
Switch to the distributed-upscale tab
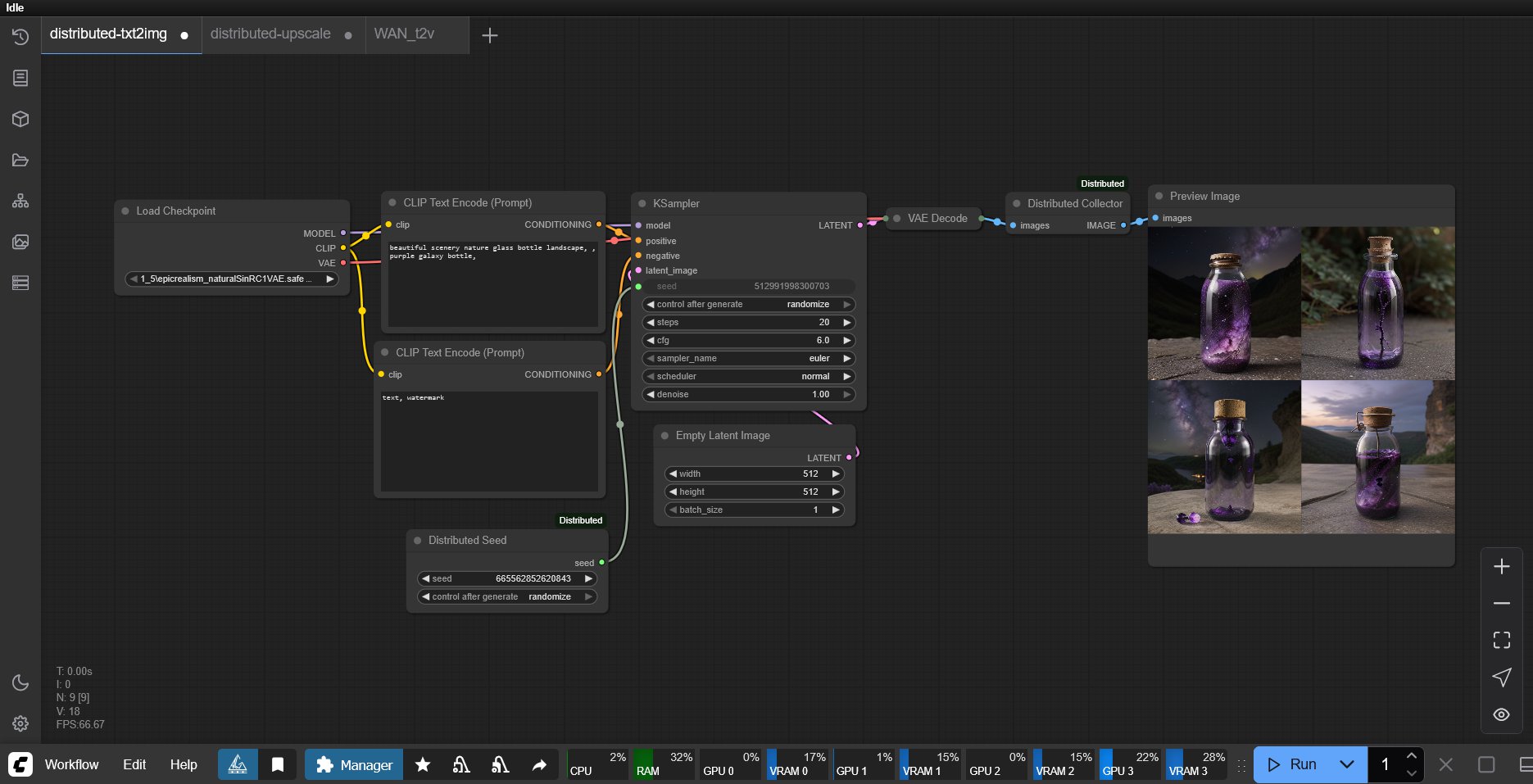coord(270,34)
